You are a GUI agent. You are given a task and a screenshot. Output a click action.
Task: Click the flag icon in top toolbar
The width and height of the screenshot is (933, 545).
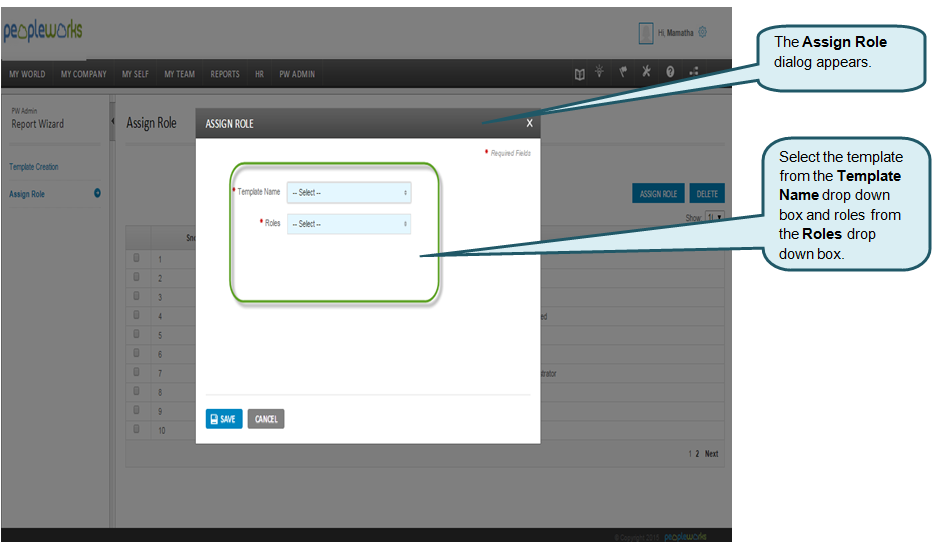click(x=622, y=73)
